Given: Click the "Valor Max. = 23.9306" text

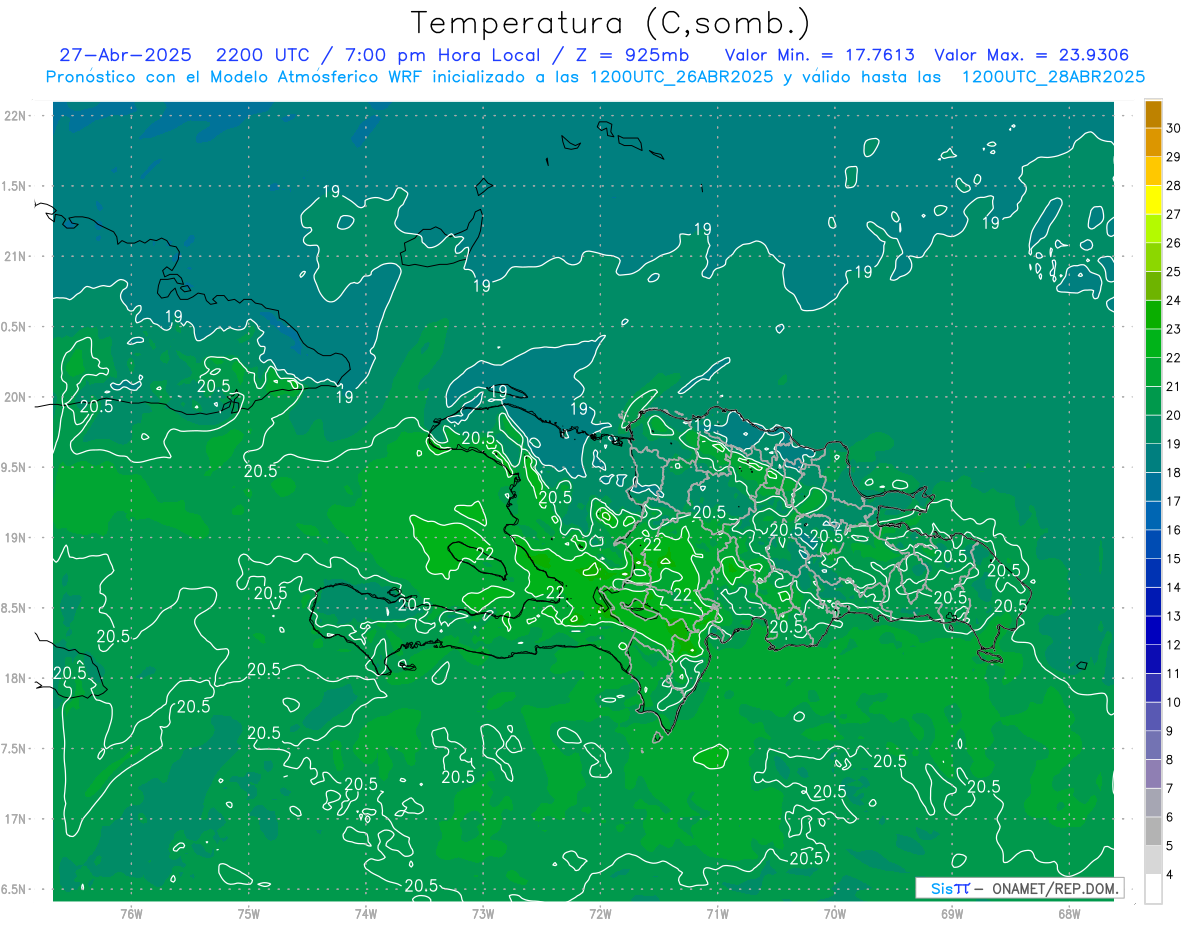Looking at the screenshot, I should (x=1032, y=55).
